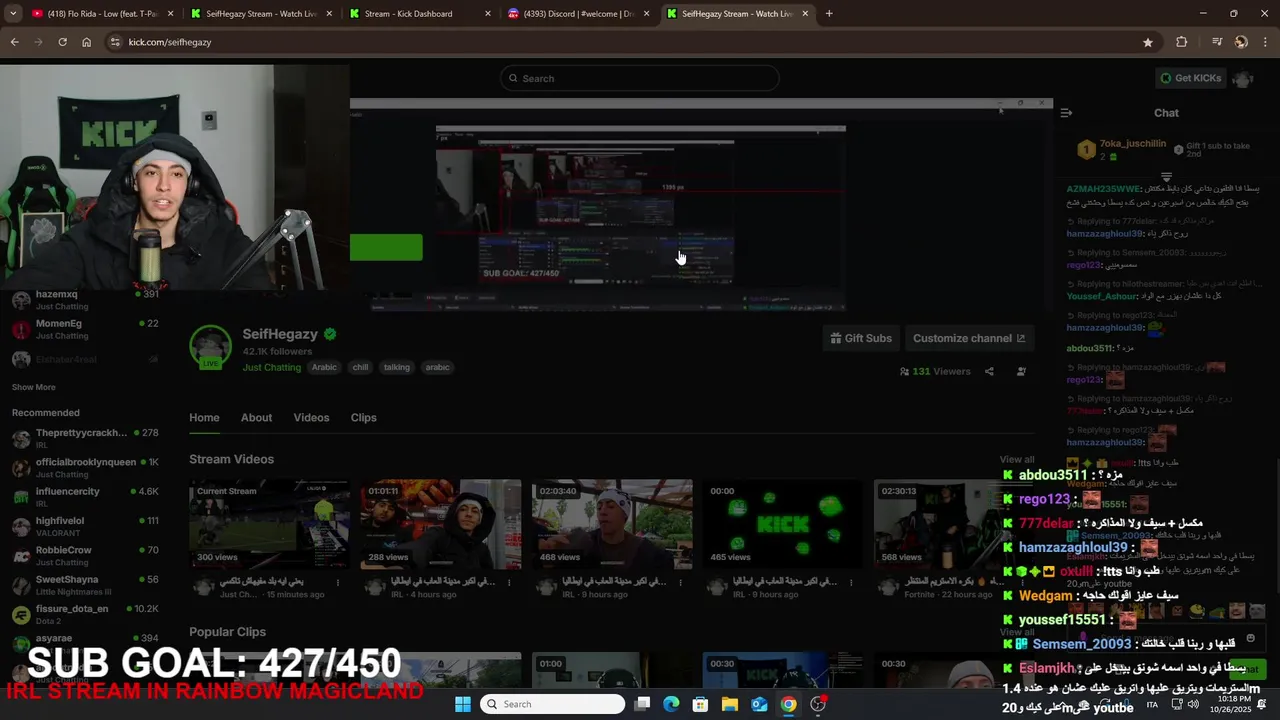The width and height of the screenshot is (1280, 720).
Task: Expand sidebar with Show More
Action: 34,387
